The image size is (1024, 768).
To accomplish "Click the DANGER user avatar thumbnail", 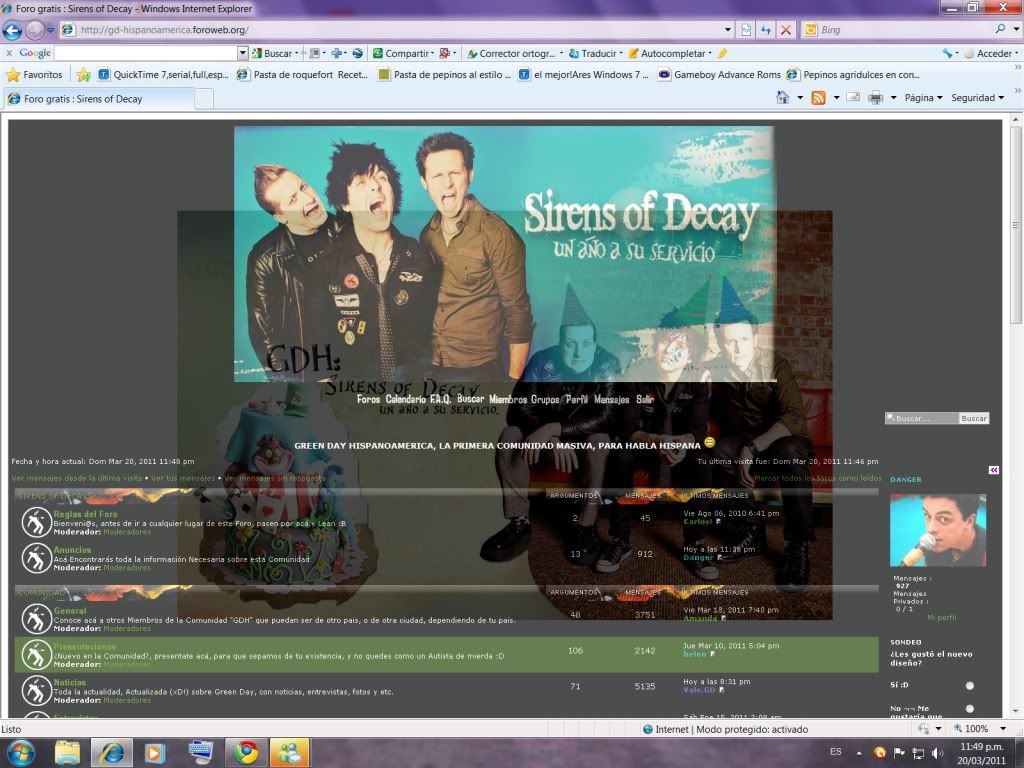I will click(x=938, y=530).
